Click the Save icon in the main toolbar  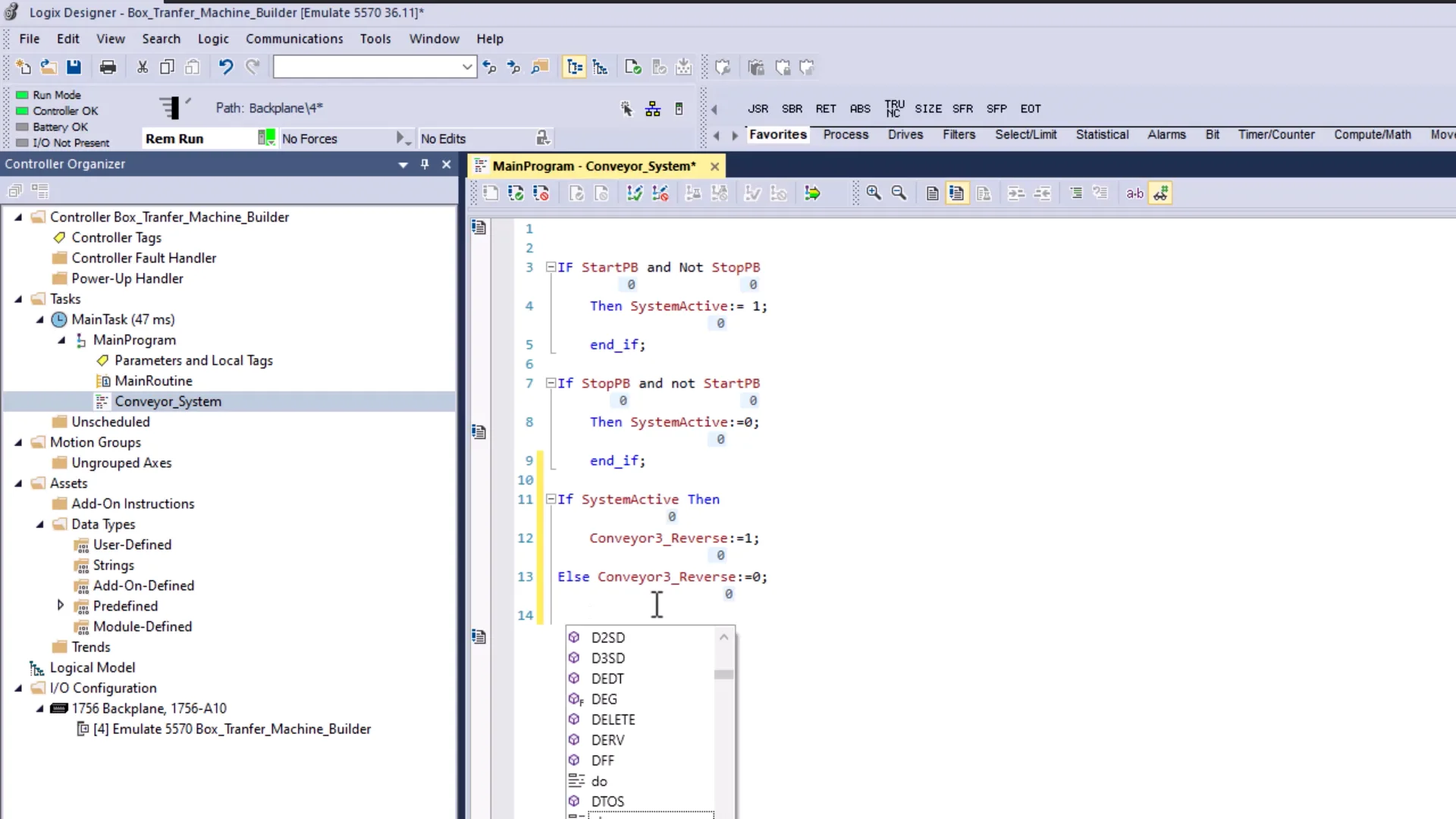(74, 67)
